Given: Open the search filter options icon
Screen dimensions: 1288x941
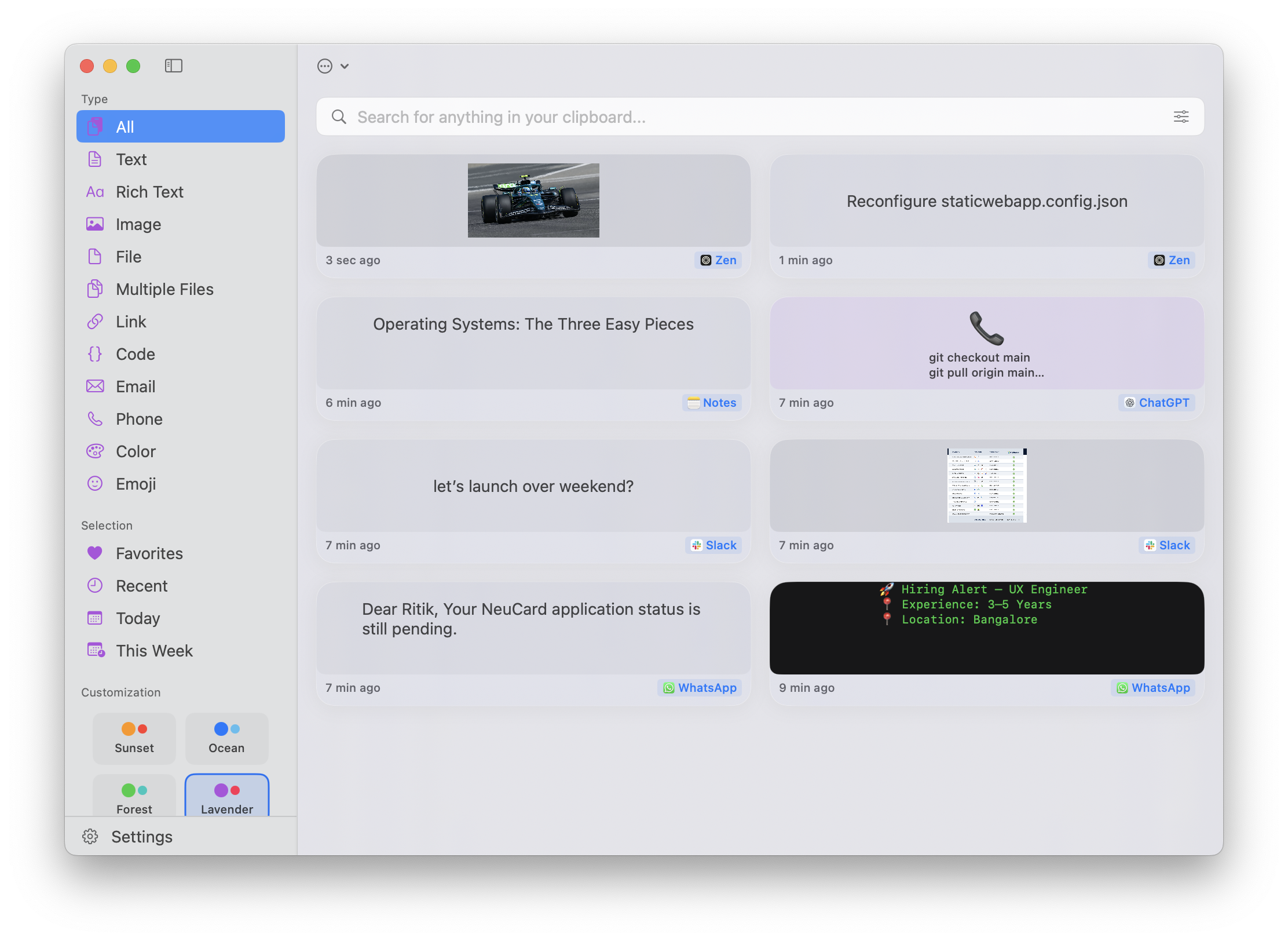Looking at the screenshot, I should (1180, 116).
